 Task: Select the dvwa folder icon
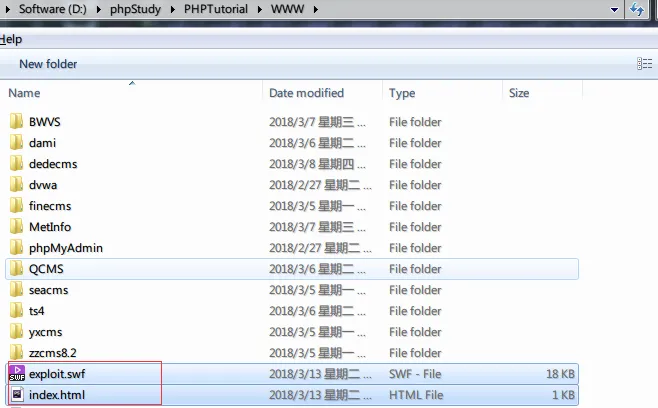[17, 185]
